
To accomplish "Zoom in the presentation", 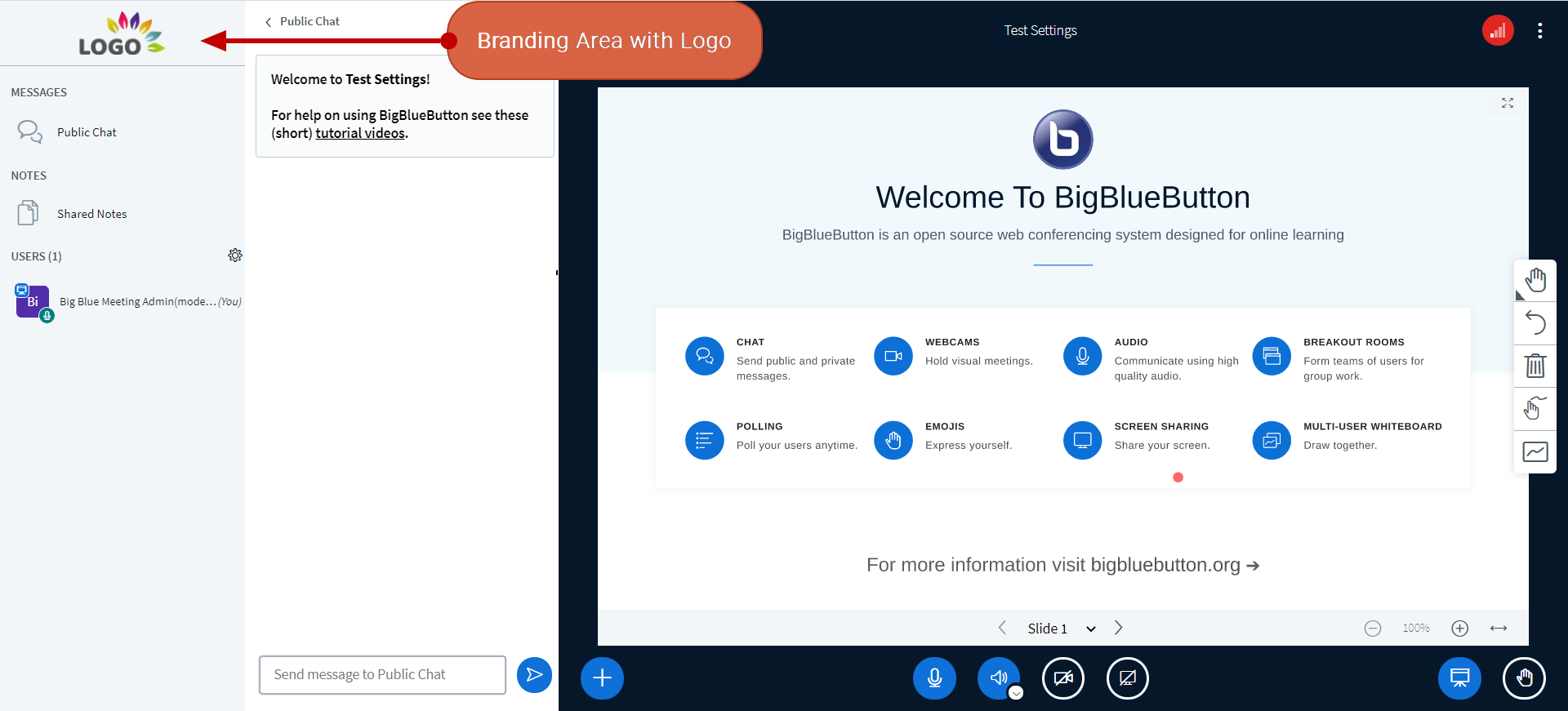I will [1460, 629].
